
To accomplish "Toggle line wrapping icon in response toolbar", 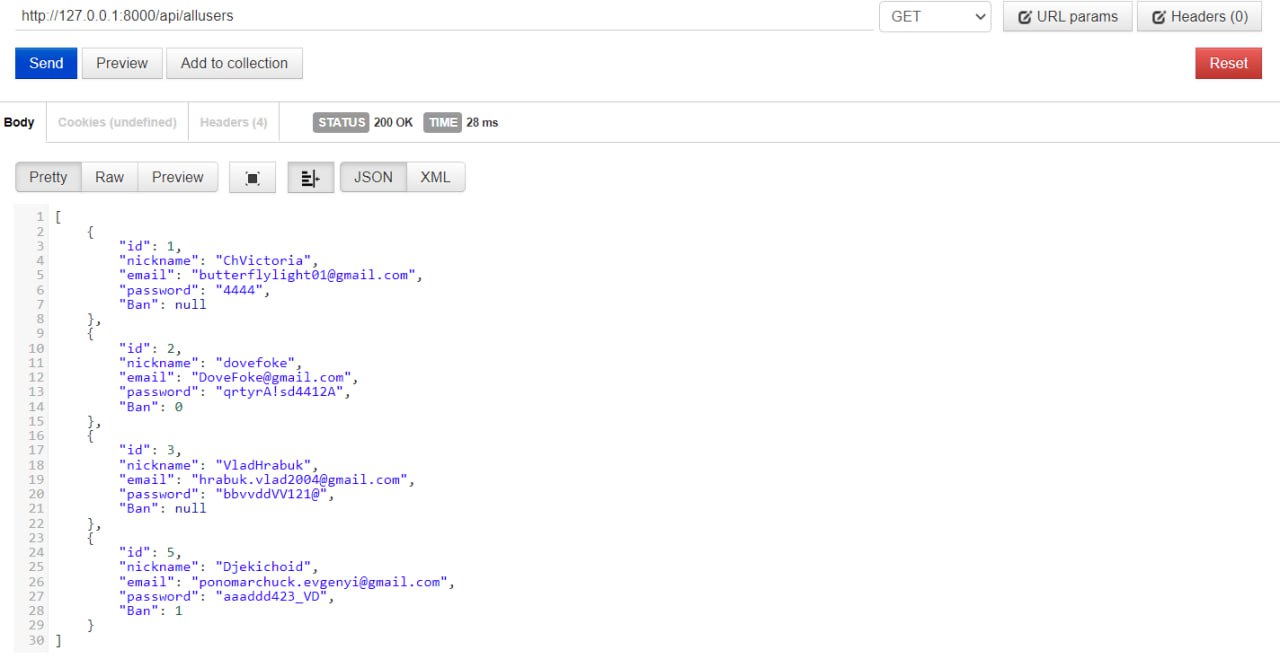I will 310,178.
